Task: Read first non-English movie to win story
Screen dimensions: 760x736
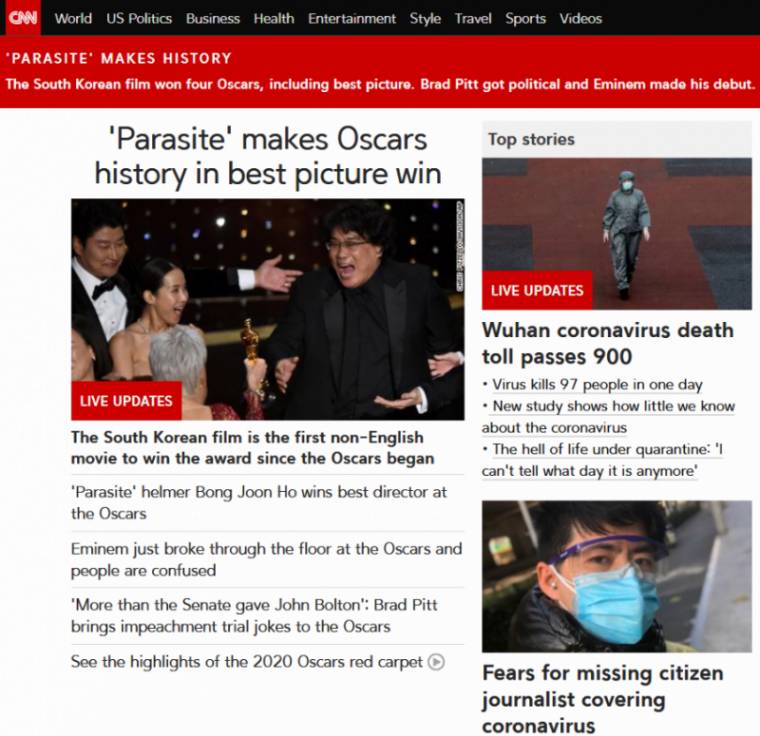Action: click(x=253, y=448)
